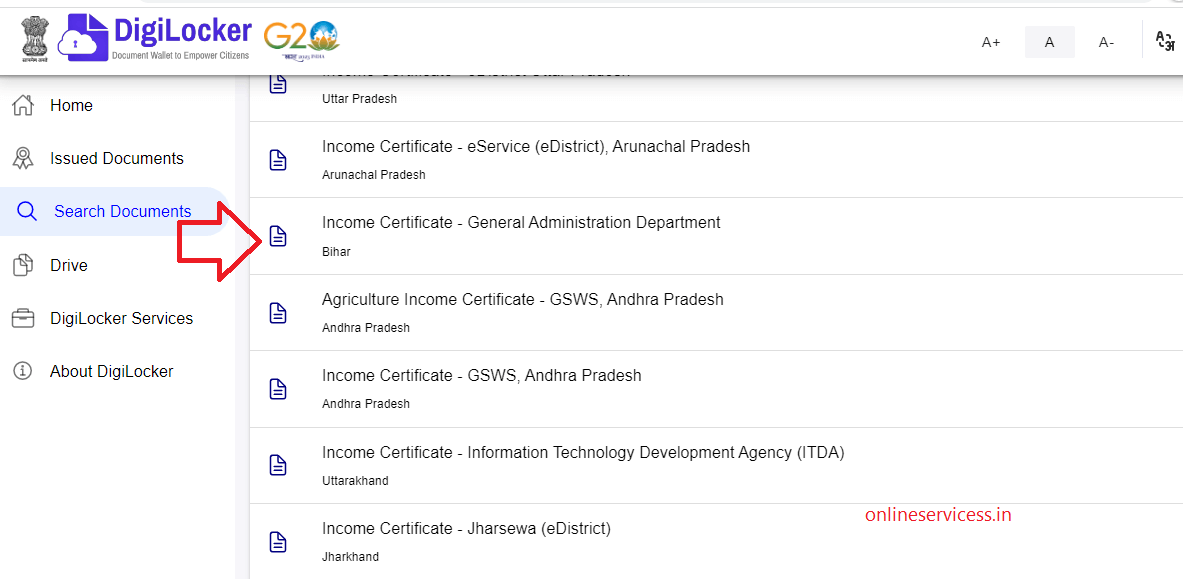This screenshot has width=1183, height=579.
Task: Open Income Certificate - Jharsewa (eDistrict)
Action: (x=466, y=528)
